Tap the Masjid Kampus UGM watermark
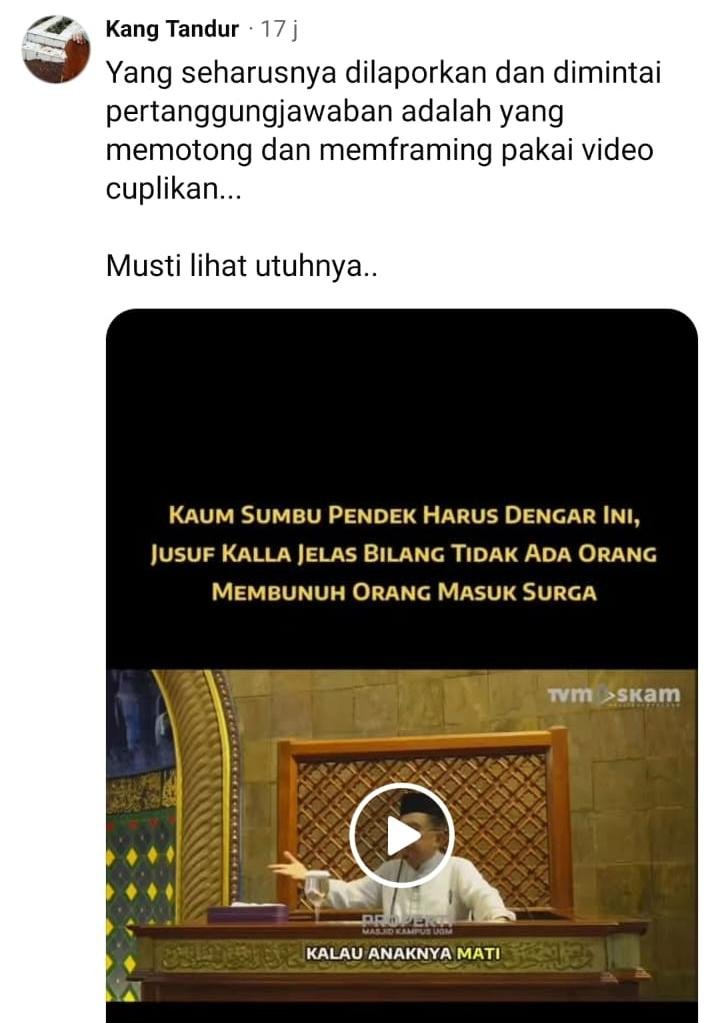 (407, 925)
